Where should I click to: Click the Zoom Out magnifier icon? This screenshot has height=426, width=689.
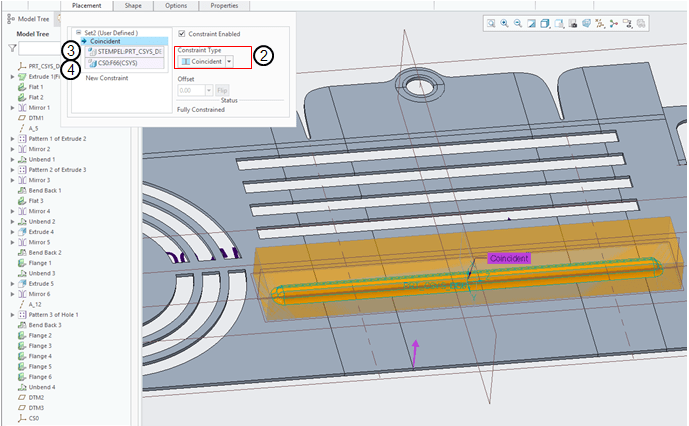pos(517,23)
